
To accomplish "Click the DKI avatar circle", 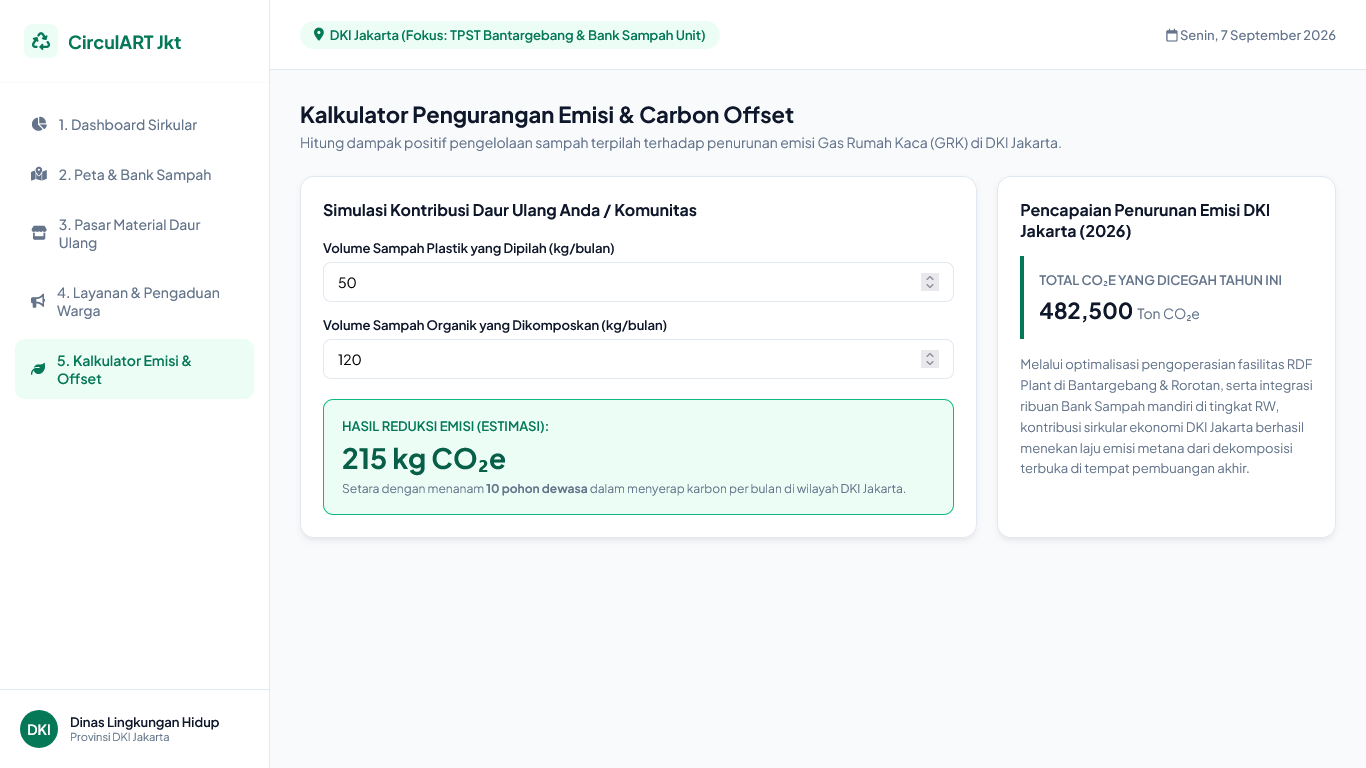I will [39, 729].
